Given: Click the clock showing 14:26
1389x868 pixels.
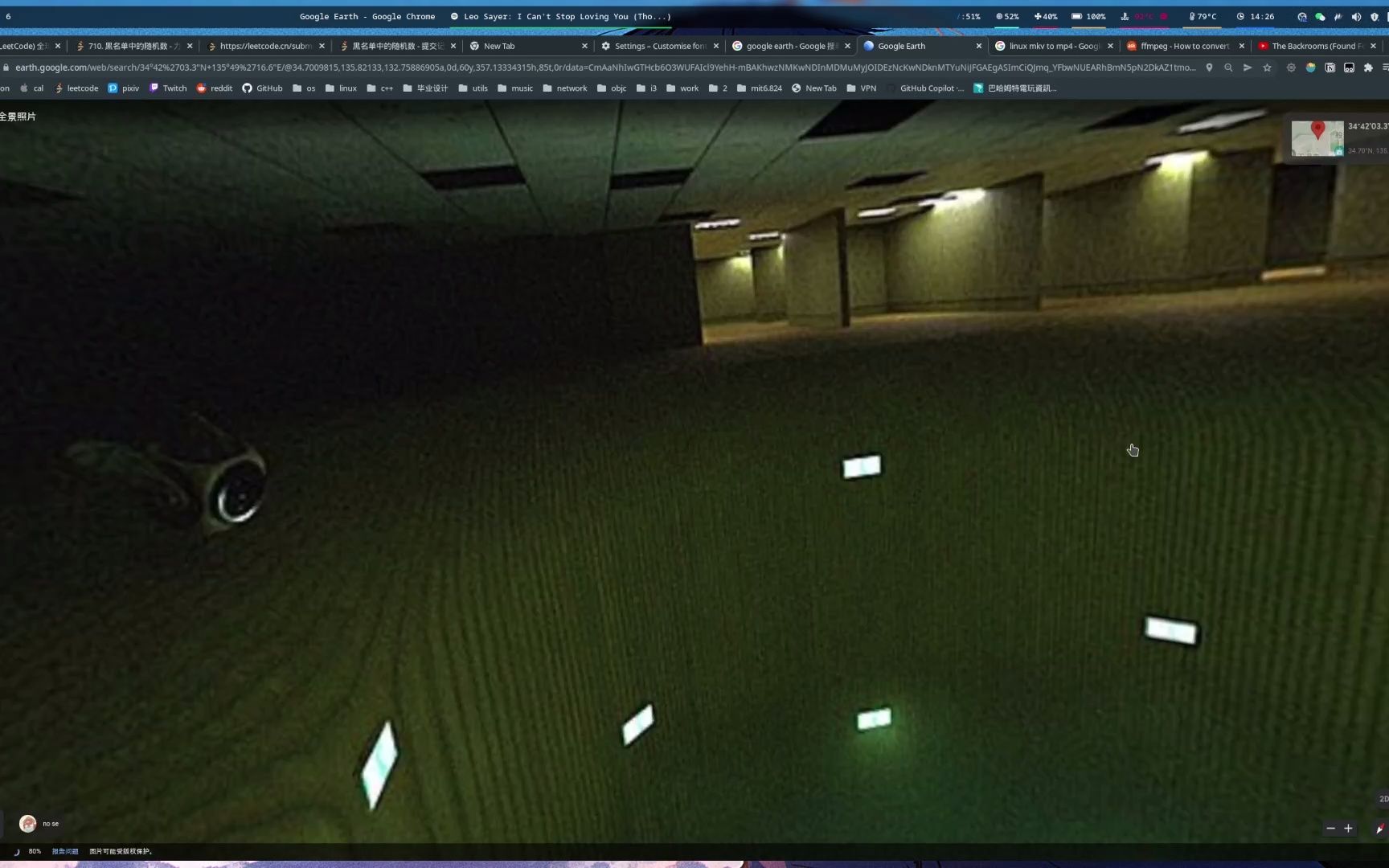Looking at the screenshot, I should (1256, 16).
